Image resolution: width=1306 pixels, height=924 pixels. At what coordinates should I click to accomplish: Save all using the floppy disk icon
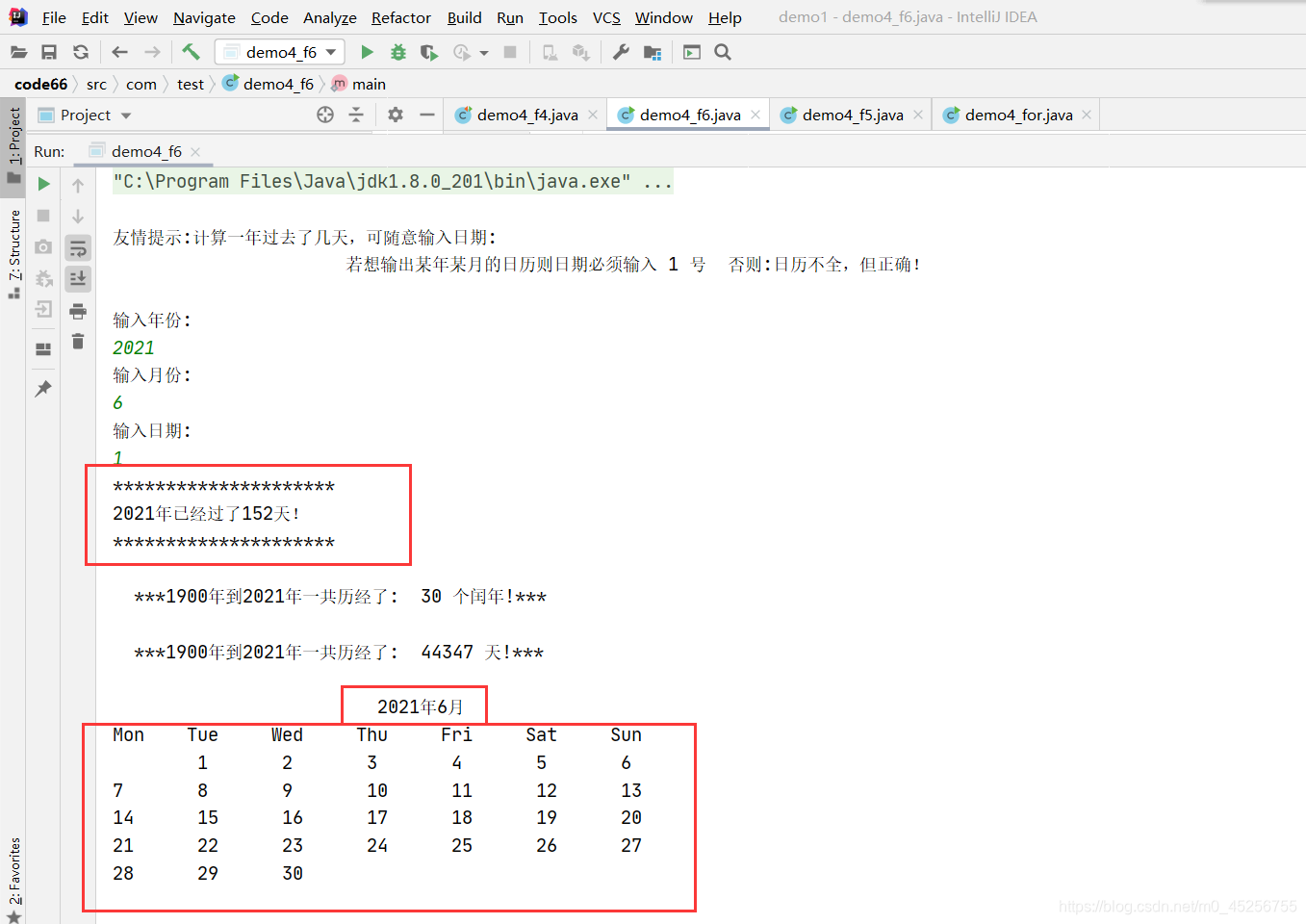point(49,52)
